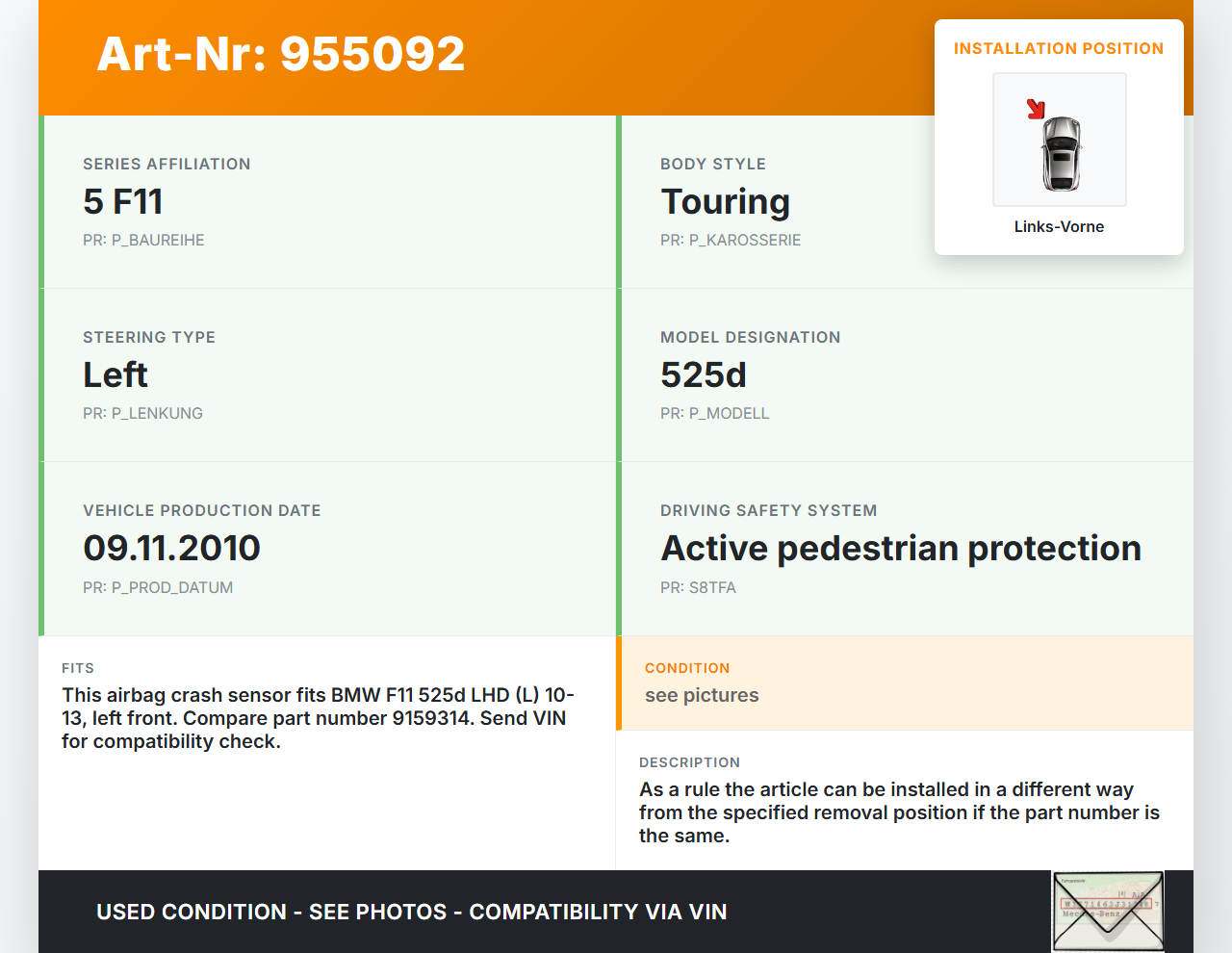Click the Art-Nr: 955092 heading
This screenshot has height=953, width=1232.
tap(281, 54)
